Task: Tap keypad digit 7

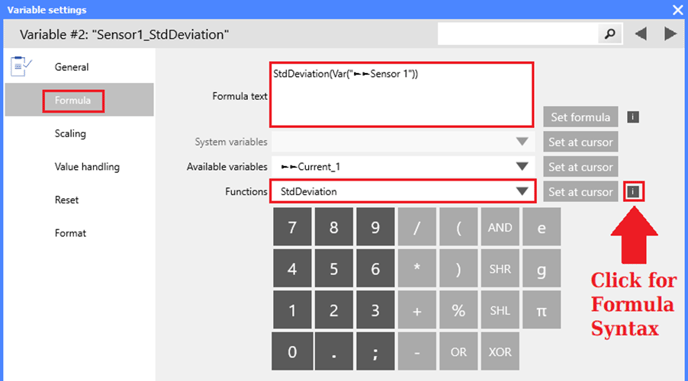Action: 292,227
